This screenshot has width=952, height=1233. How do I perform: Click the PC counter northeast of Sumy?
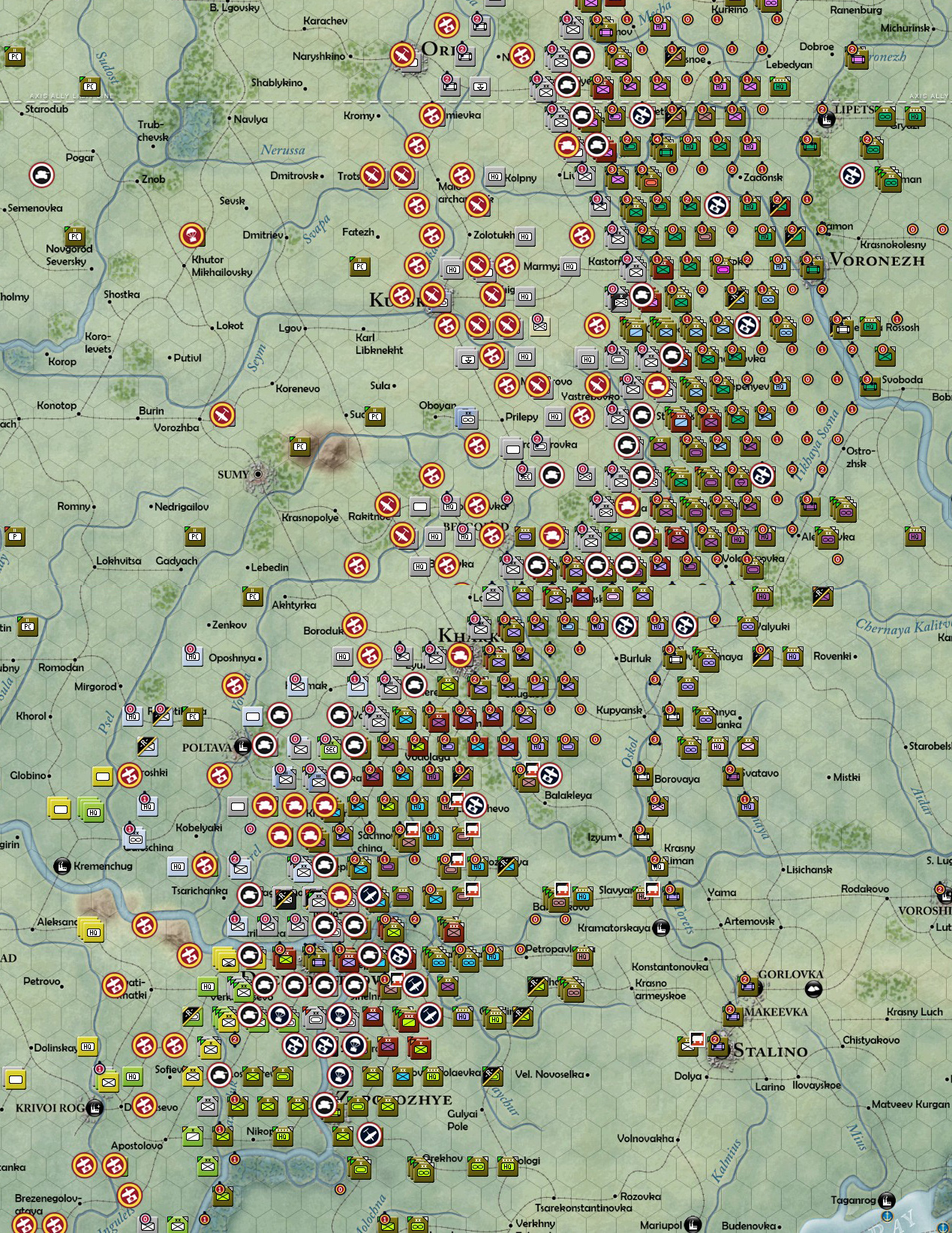coord(300,446)
